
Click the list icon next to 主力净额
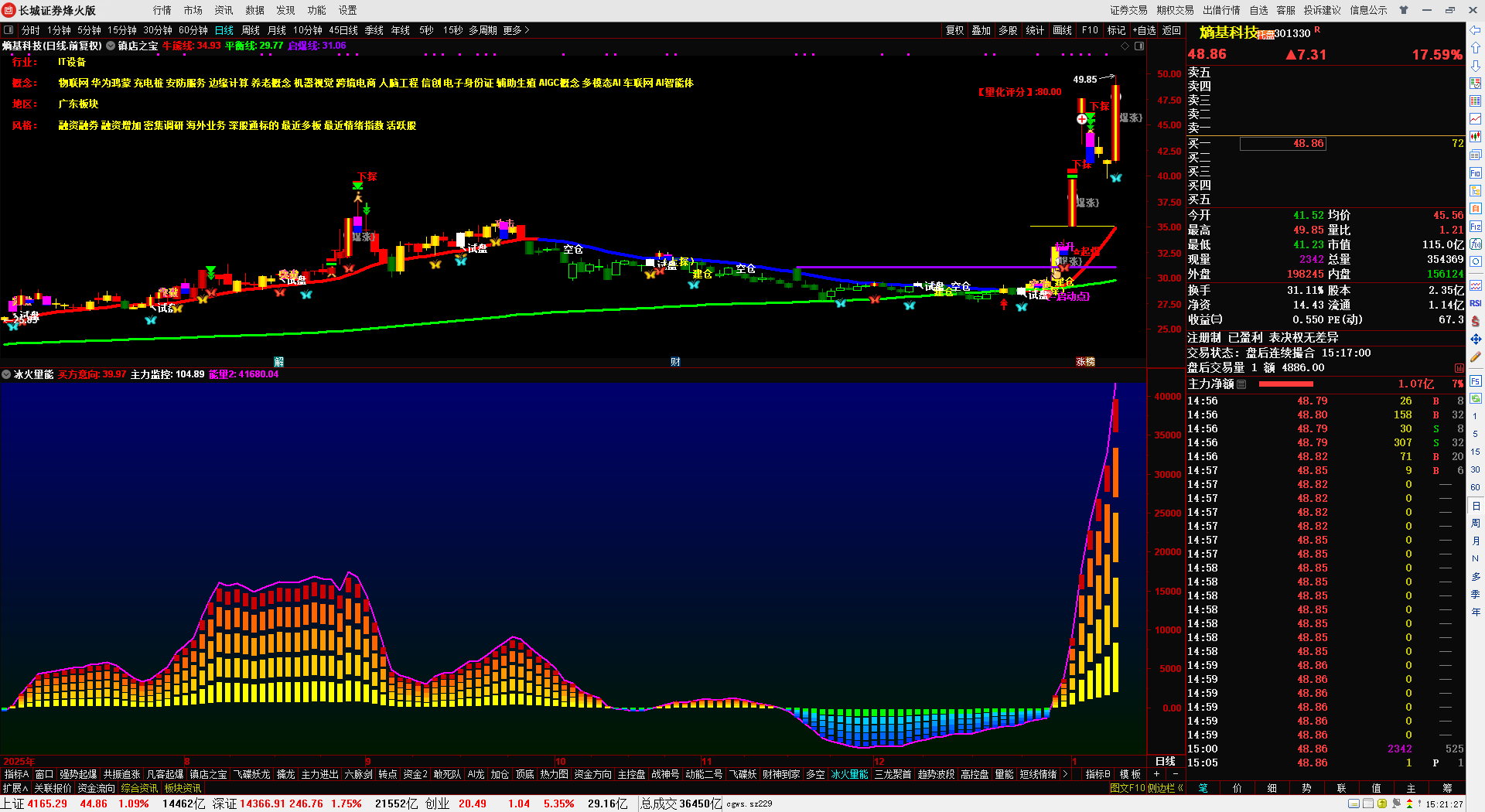click(x=1241, y=384)
